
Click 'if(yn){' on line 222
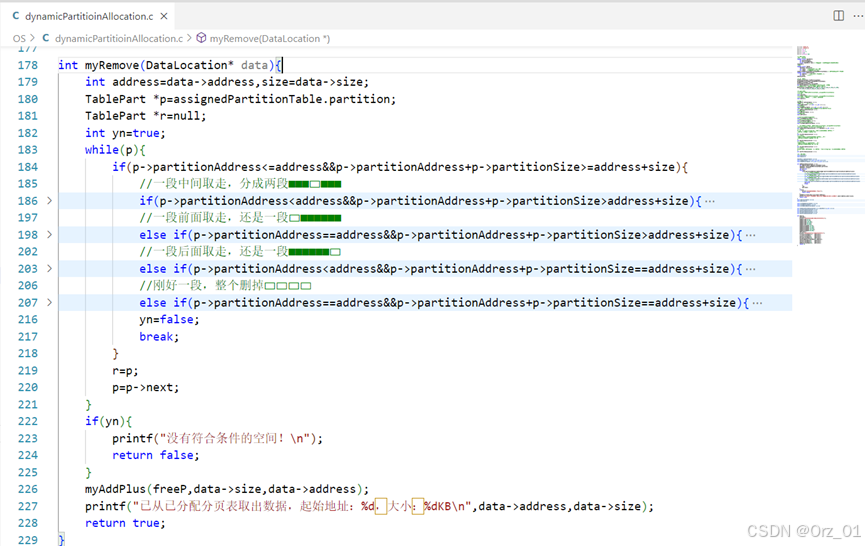[x=108, y=421]
